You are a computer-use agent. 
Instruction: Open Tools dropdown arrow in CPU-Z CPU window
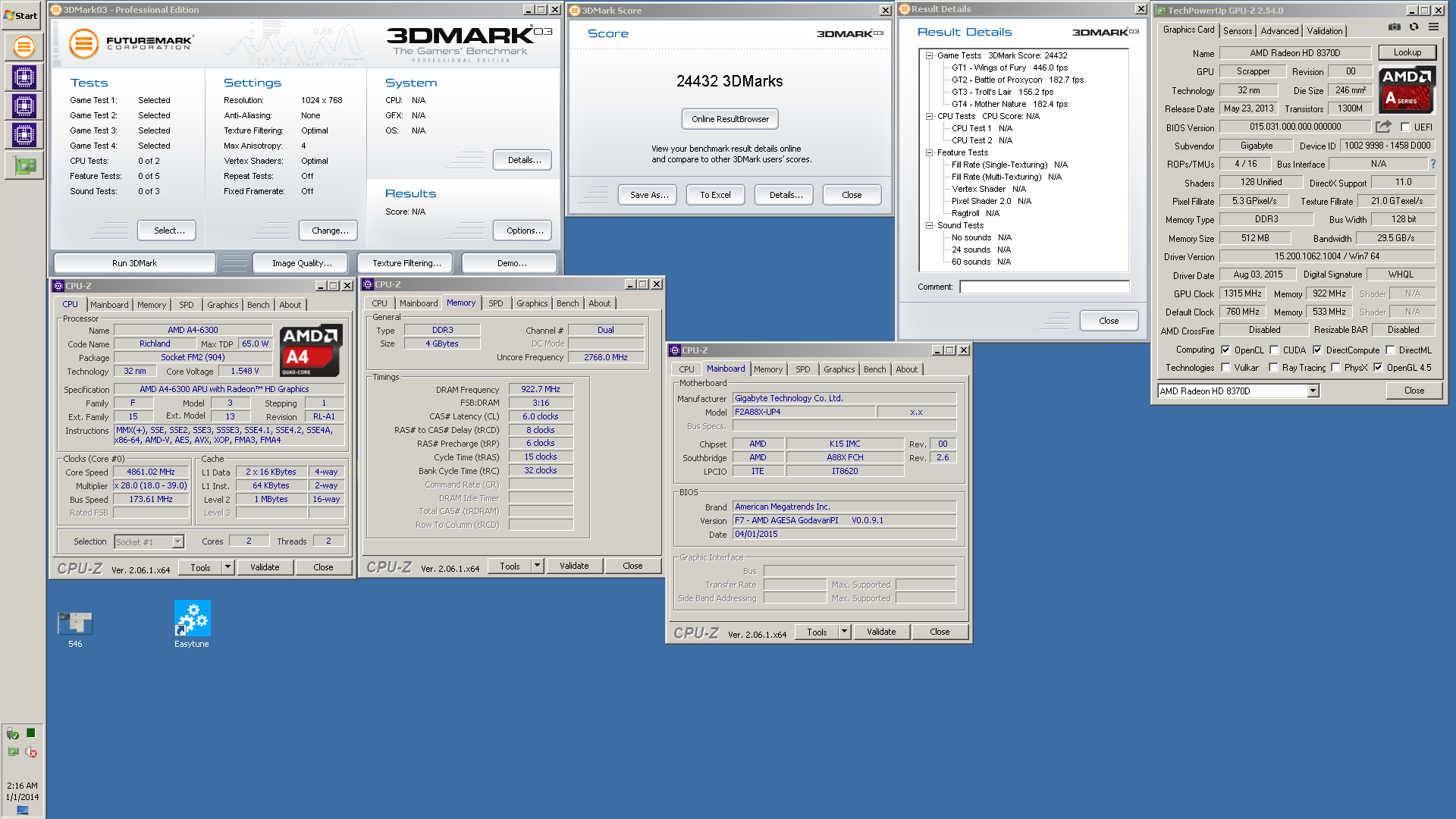click(x=227, y=567)
